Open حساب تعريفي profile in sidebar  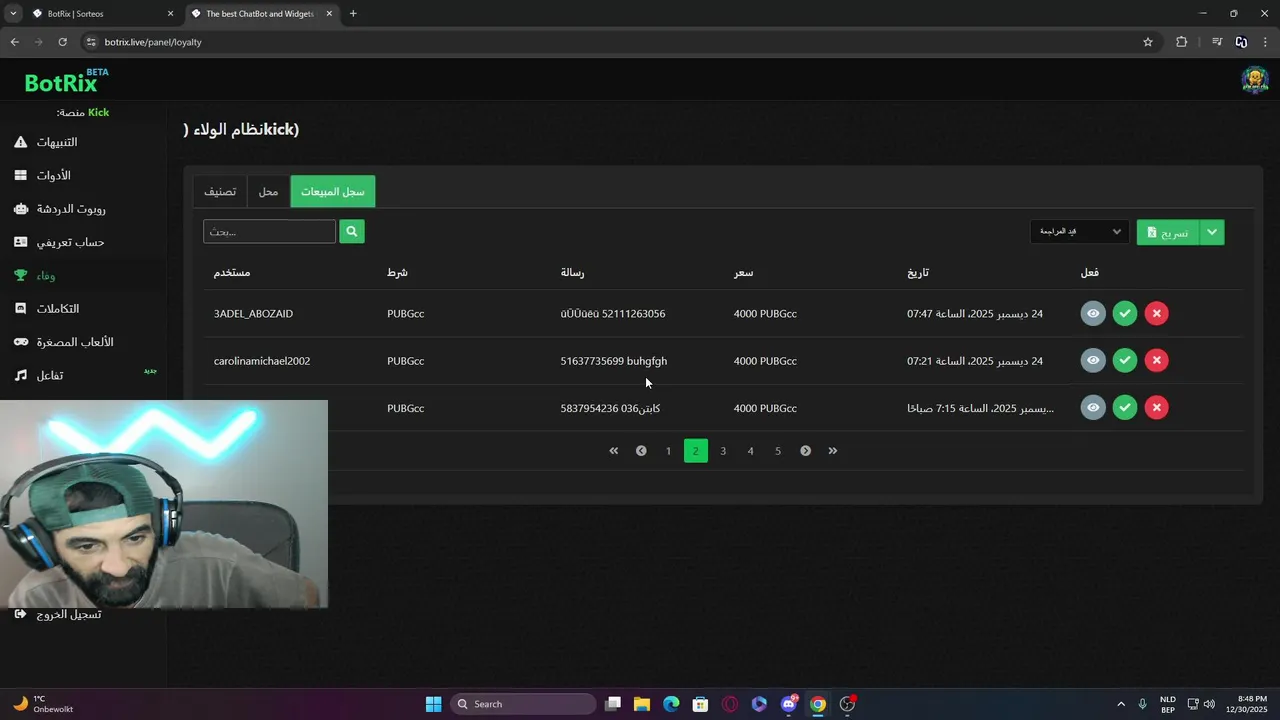[x=70, y=242]
